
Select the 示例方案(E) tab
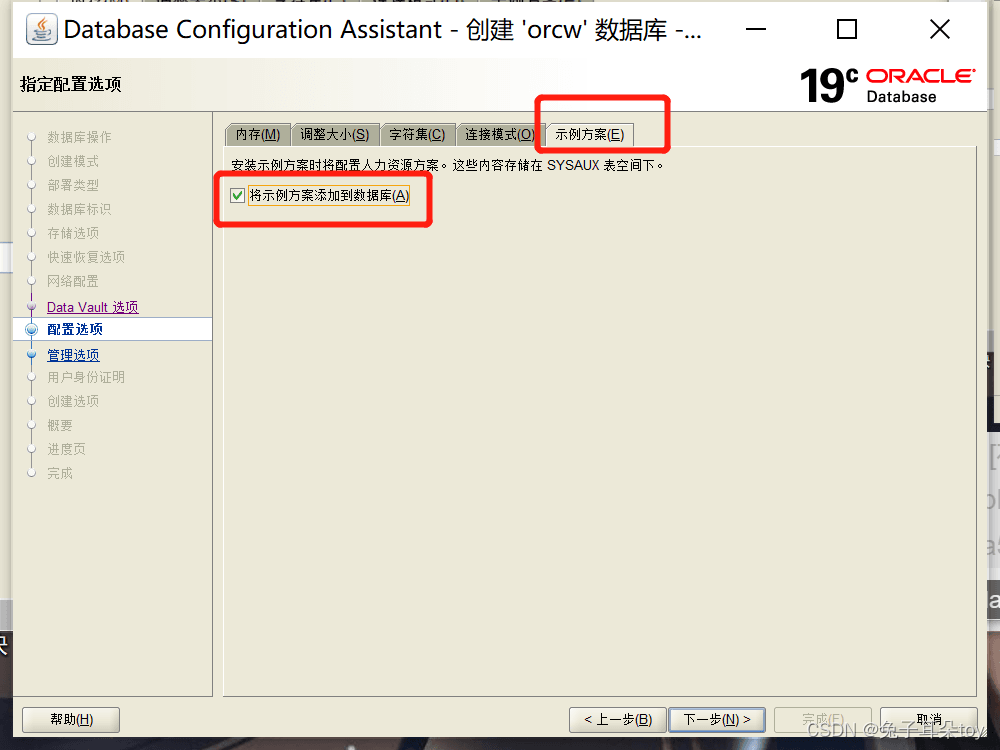click(x=589, y=135)
